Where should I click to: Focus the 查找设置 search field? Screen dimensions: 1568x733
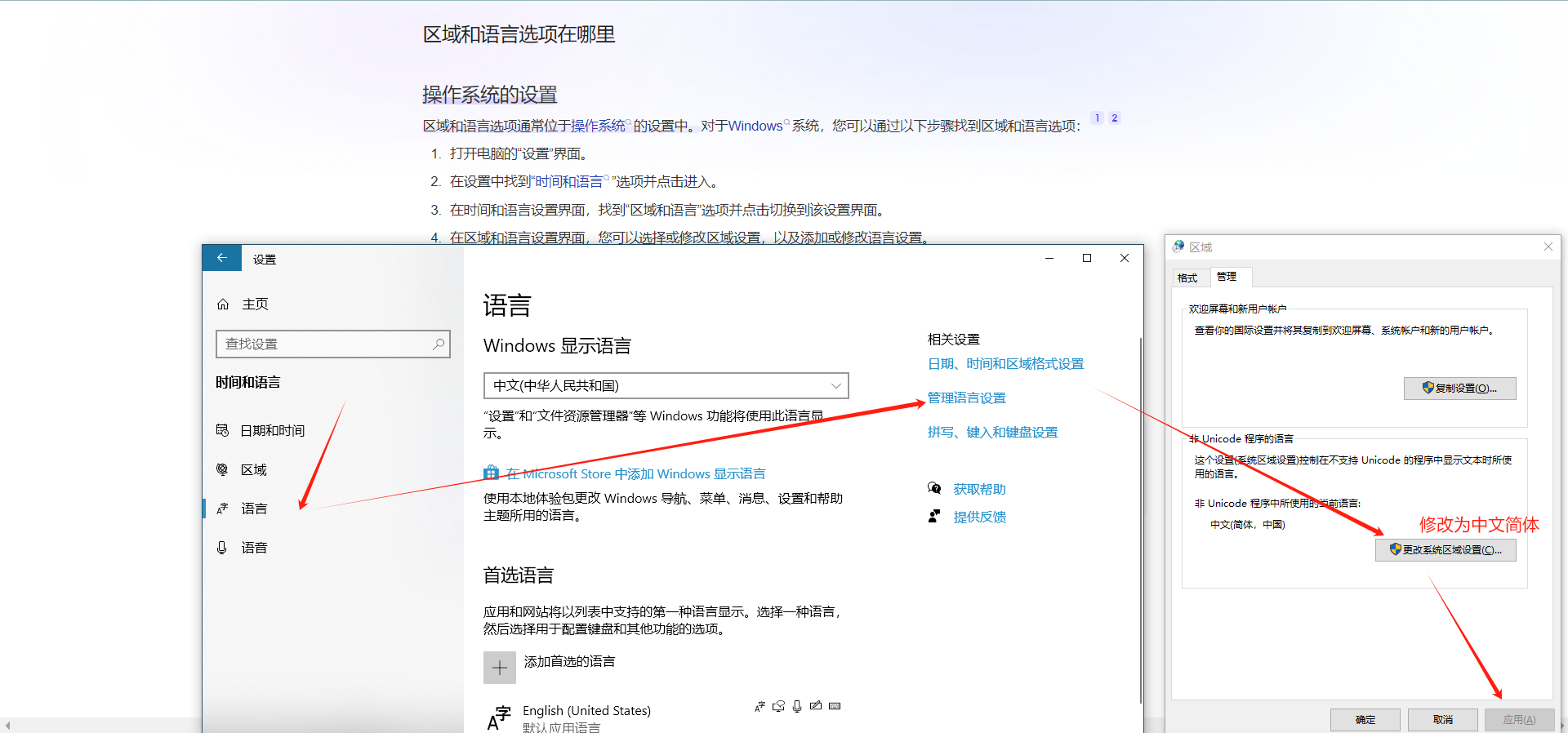(x=333, y=344)
